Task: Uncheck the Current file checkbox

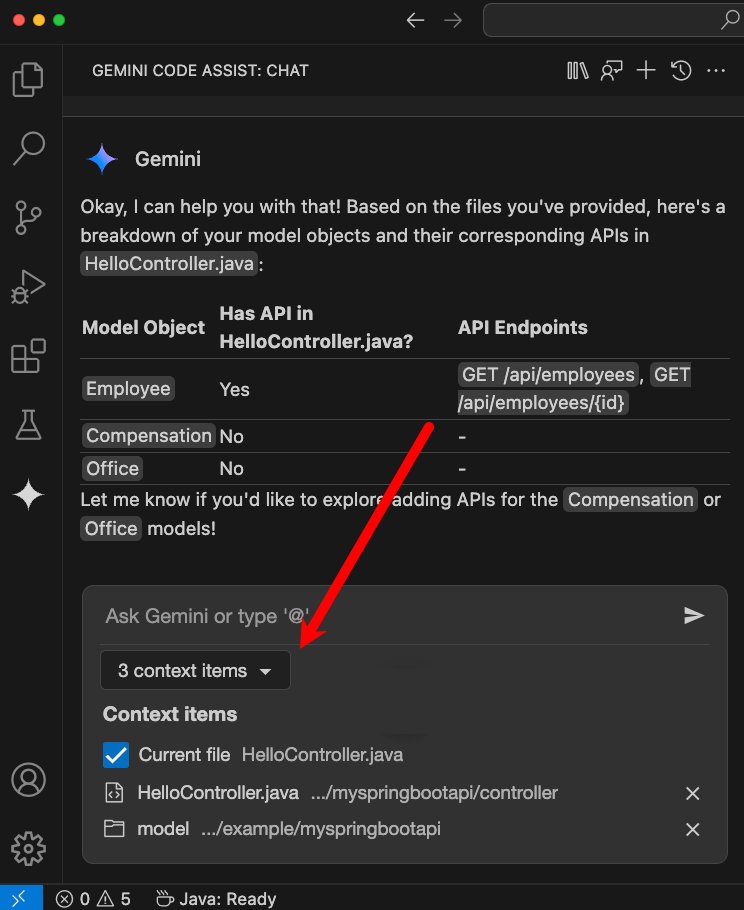Action: [116, 755]
